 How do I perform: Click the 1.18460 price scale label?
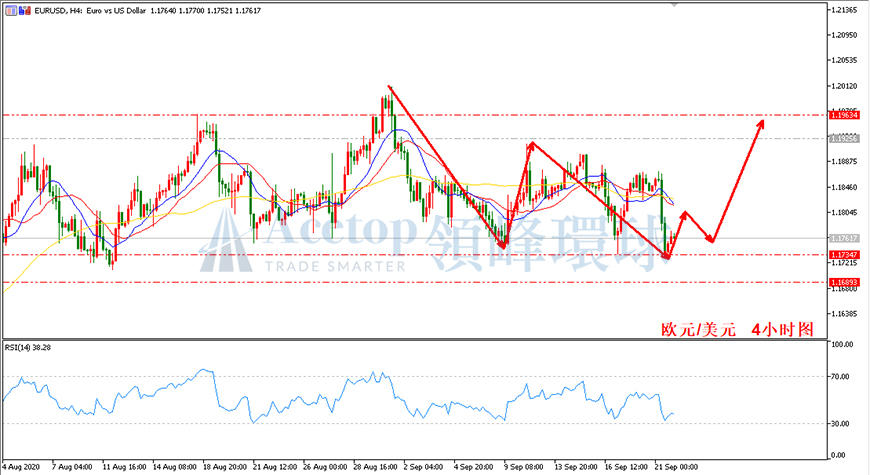(x=844, y=187)
